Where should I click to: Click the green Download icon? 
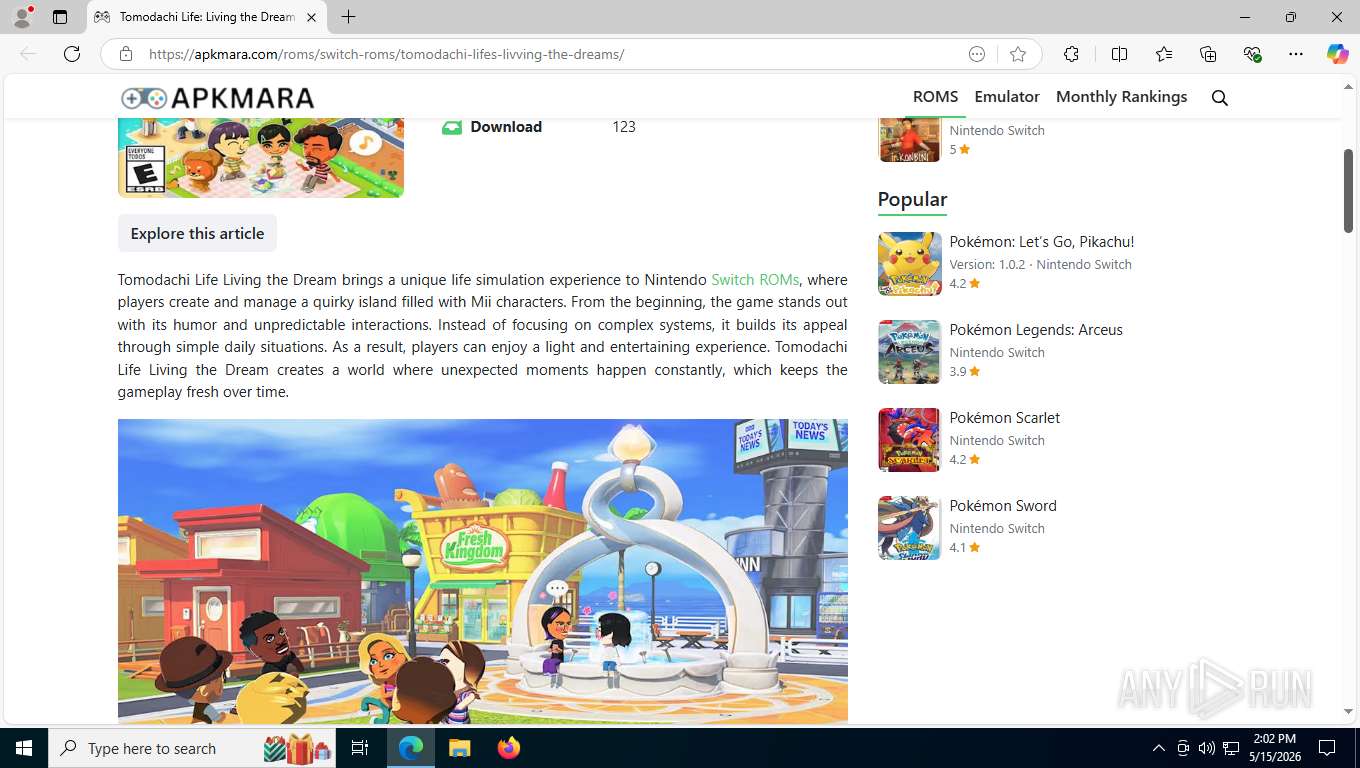(452, 127)
